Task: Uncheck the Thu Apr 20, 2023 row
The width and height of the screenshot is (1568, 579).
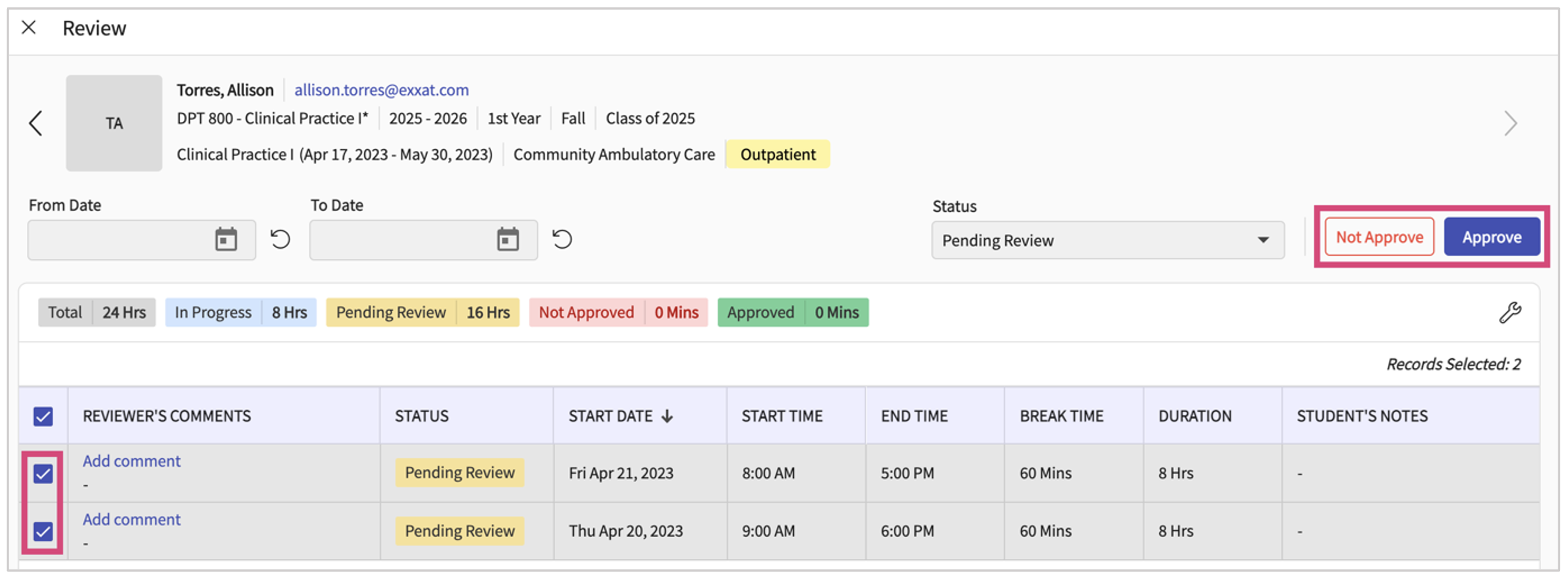Action: coord(43,532)
